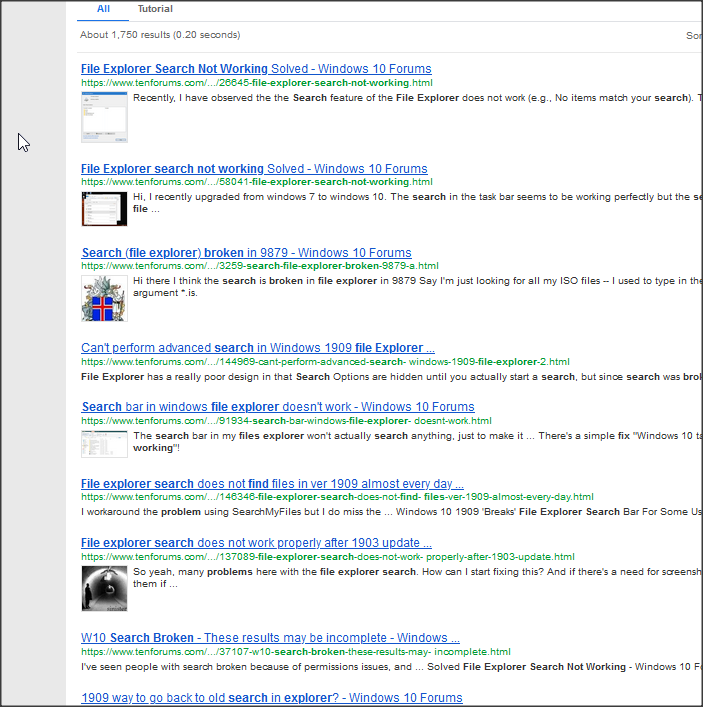
Task: Open 'File explorer search does not find files' link
Action: 272,484
